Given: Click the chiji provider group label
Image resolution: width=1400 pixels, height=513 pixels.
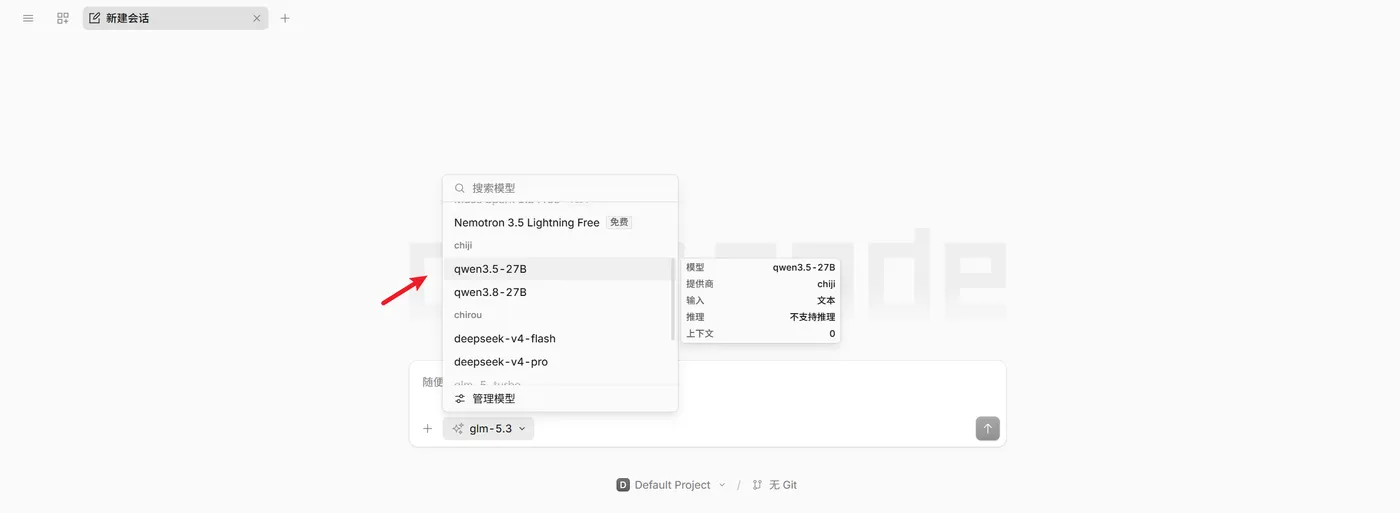Looking at the screenshot, I should (463, 245).
